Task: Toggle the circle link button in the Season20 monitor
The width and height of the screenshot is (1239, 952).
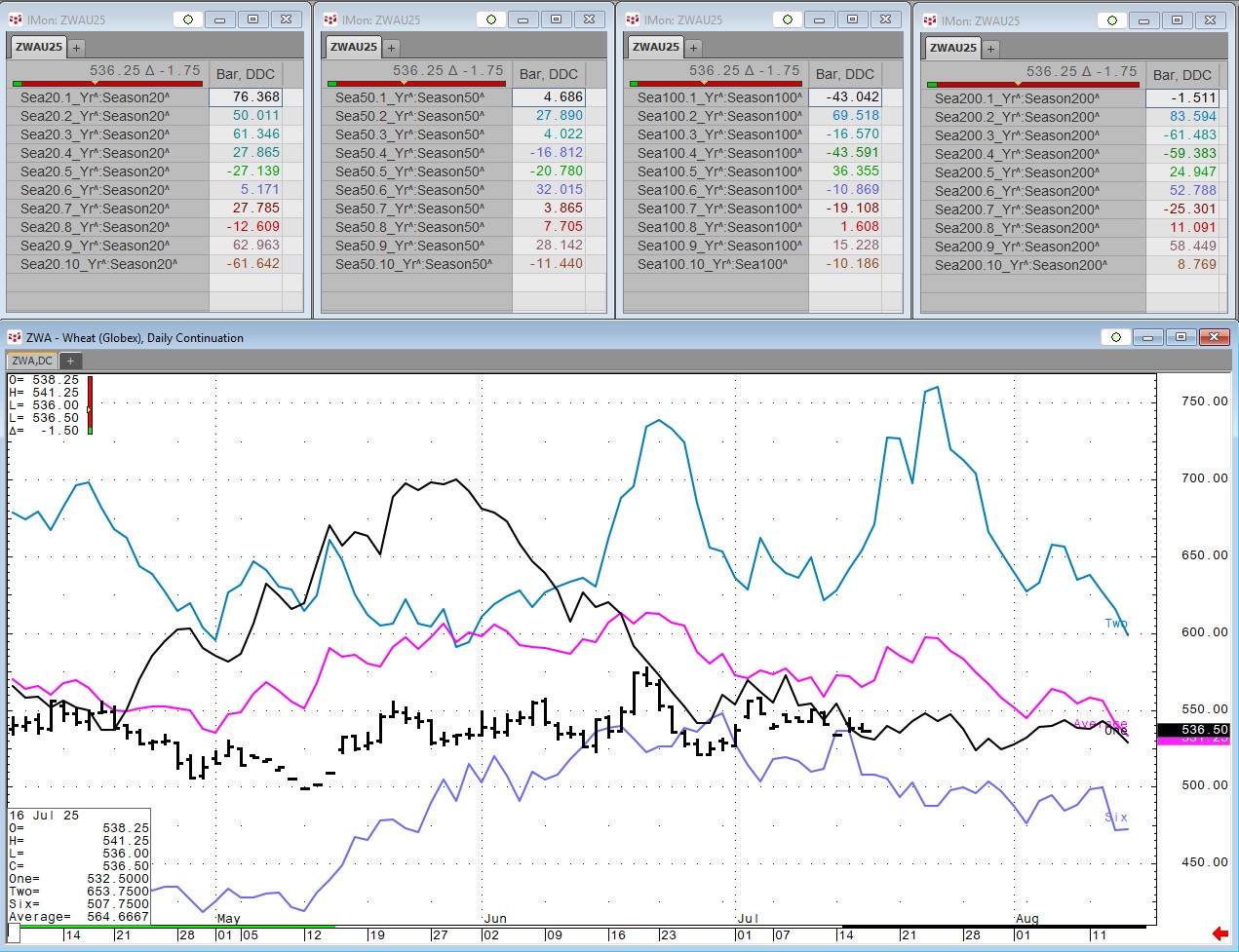Action: 188,19
